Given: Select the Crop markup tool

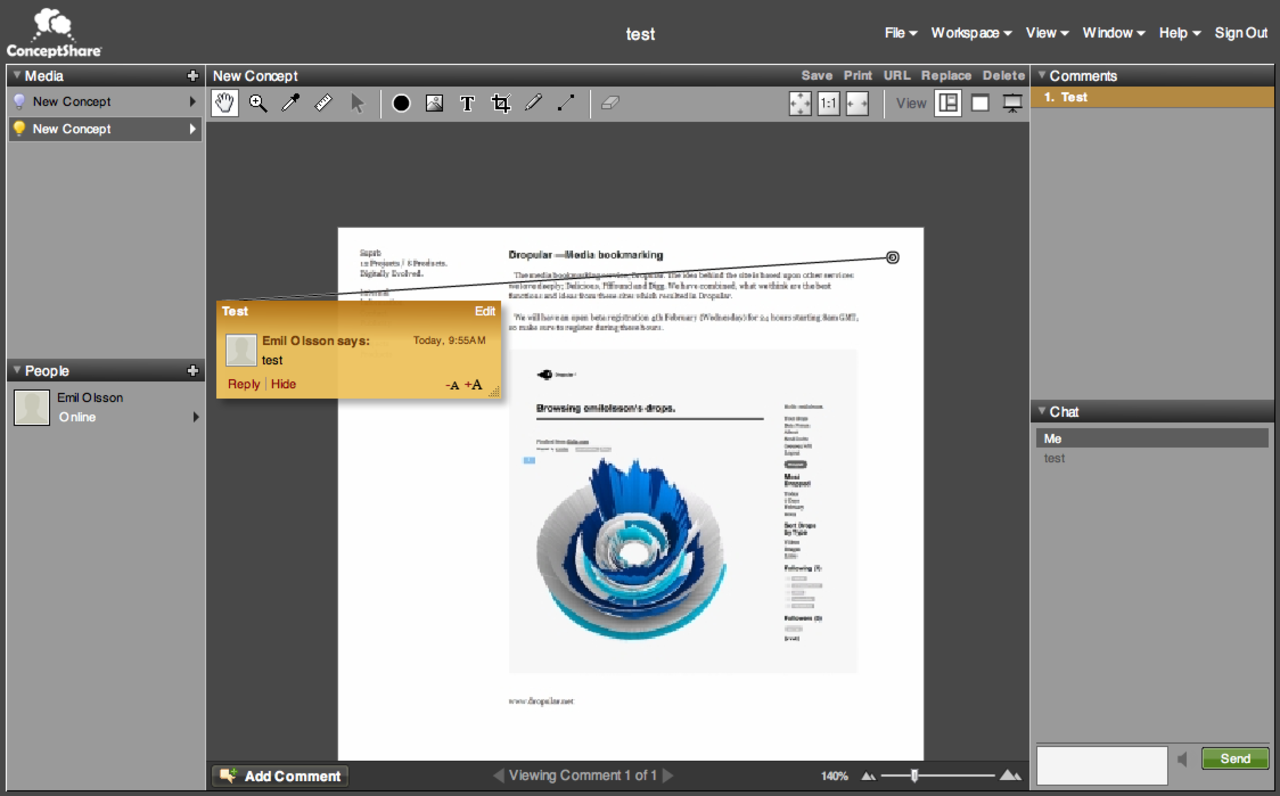Looking at the screenshot, I should (x=500, y=103).
